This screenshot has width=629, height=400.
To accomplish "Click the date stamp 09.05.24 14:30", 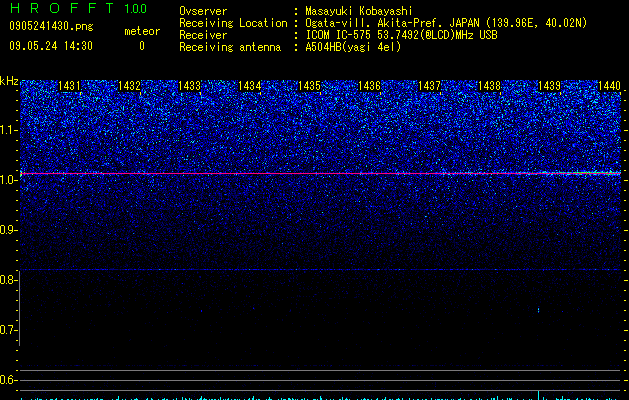I will click(x=51, y=46).
